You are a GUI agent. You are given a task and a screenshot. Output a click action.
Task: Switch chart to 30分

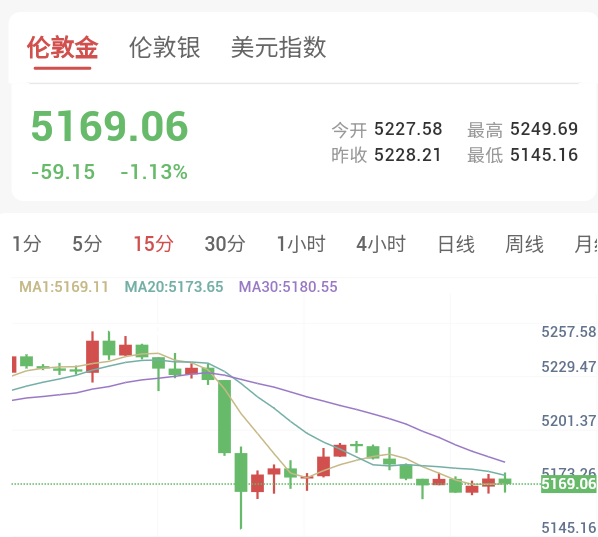[x=225, y=244]
